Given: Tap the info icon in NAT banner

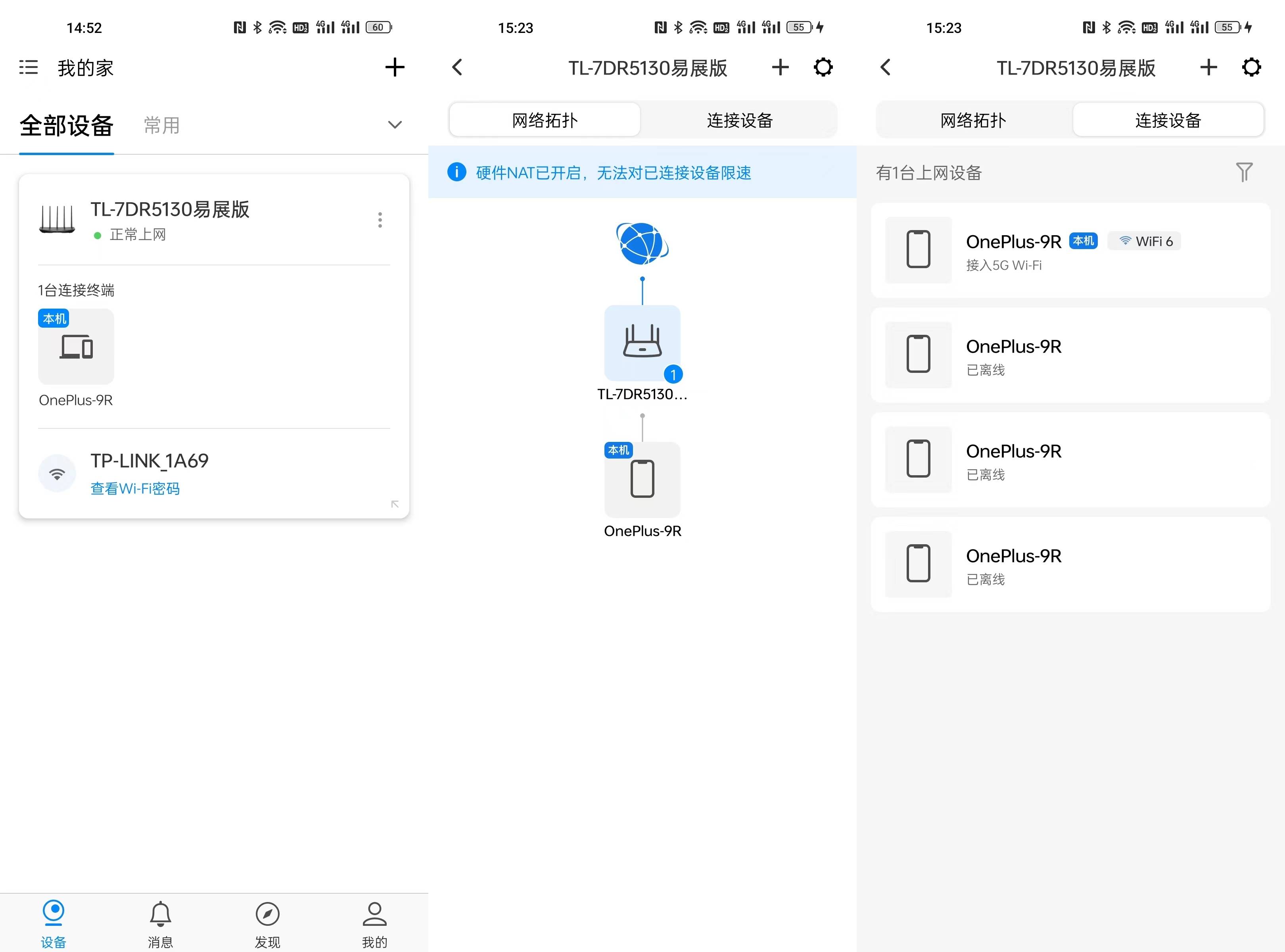Looking at the screenshot, I should 456,172.
